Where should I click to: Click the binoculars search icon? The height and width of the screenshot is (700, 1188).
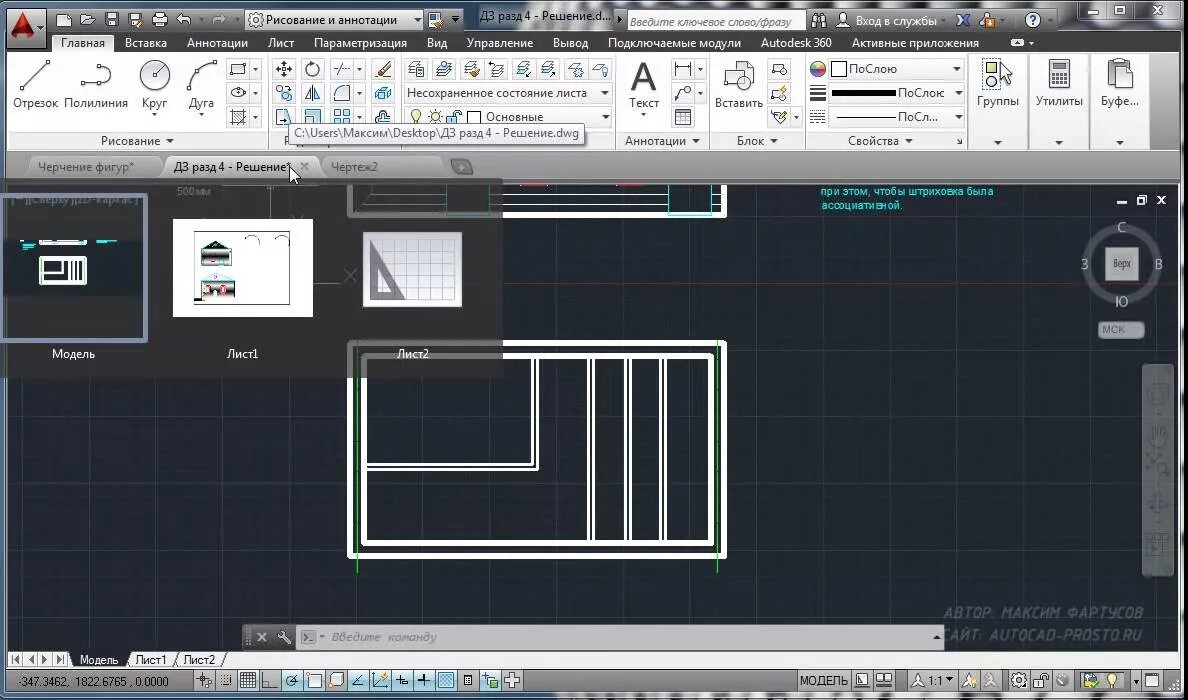point(818,20)
